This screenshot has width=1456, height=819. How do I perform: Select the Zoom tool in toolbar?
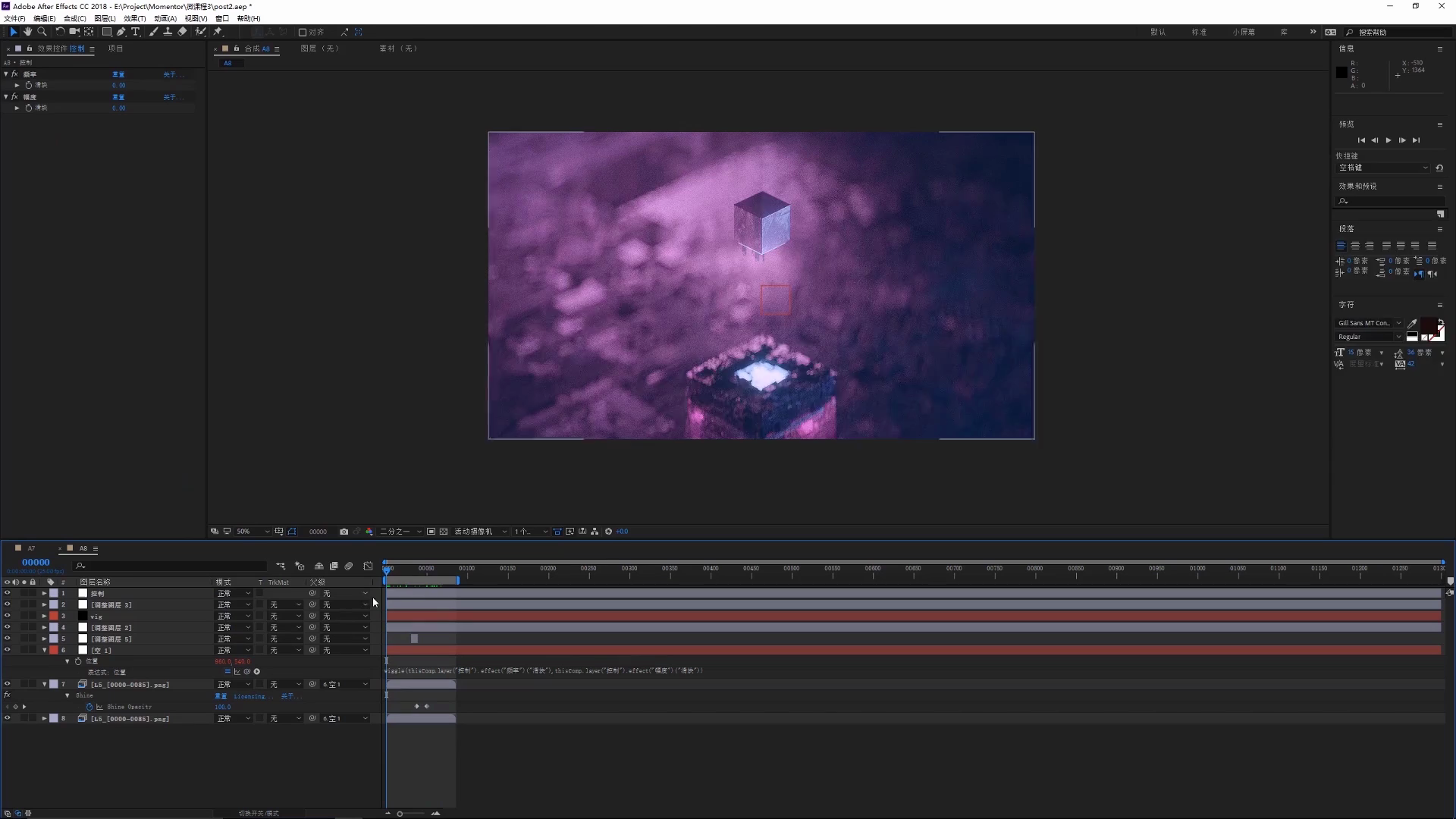[x=42, y=32]
